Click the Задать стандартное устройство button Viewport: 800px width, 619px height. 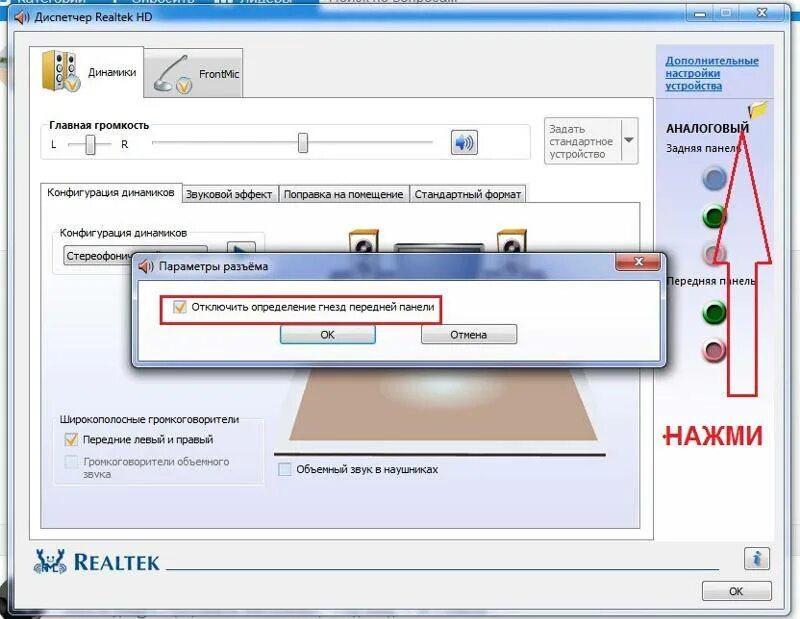pos(583,141)
